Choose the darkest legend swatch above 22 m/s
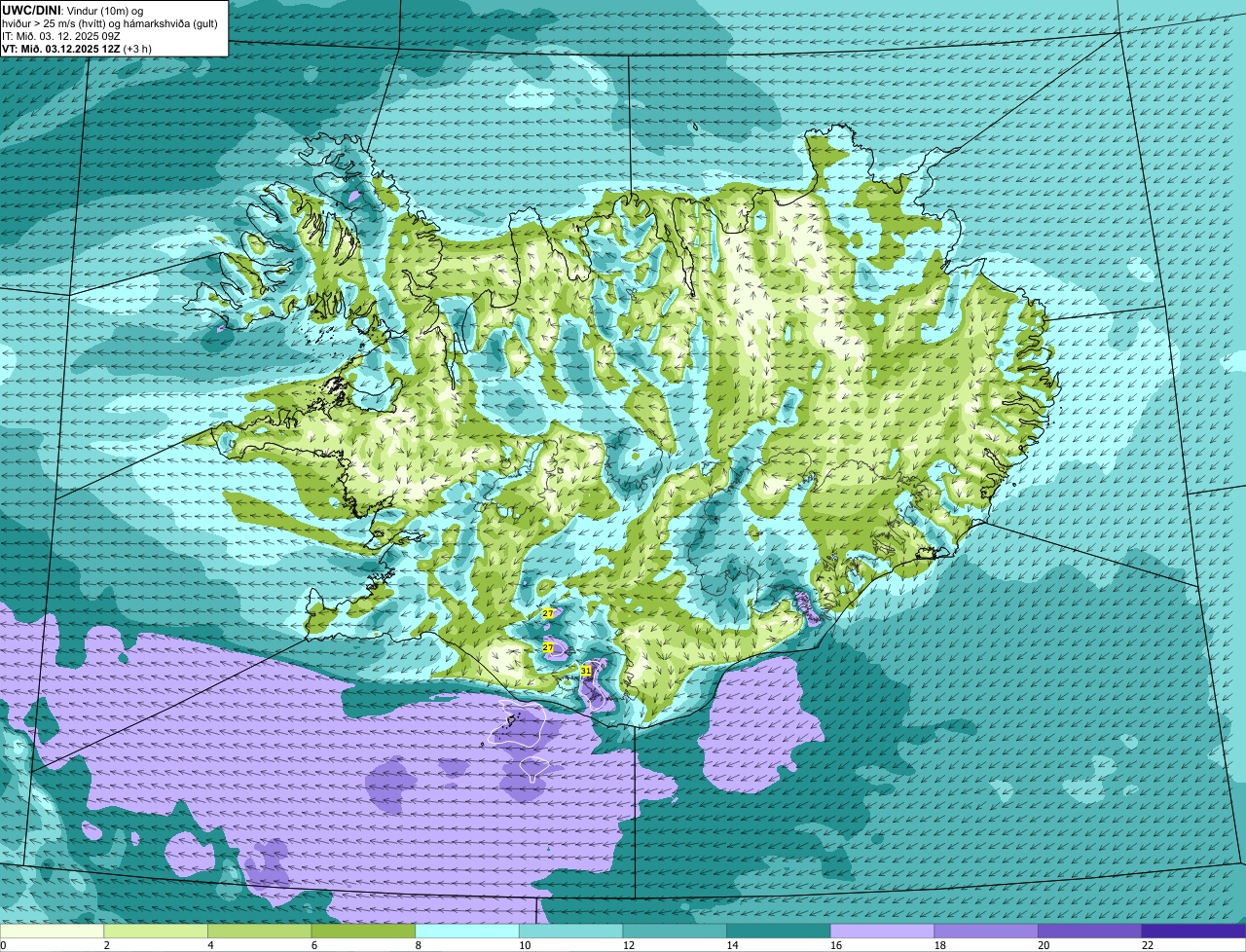Viewport: 1246px width, 952px height. tap(1193, 931)
